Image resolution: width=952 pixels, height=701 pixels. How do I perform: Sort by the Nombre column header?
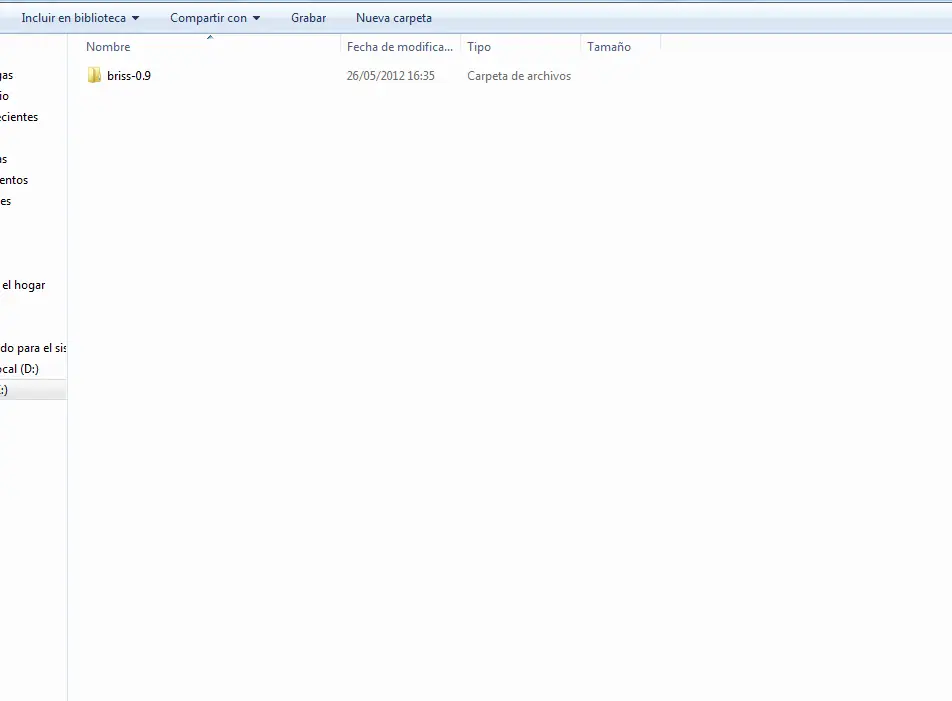click(210, 47)
